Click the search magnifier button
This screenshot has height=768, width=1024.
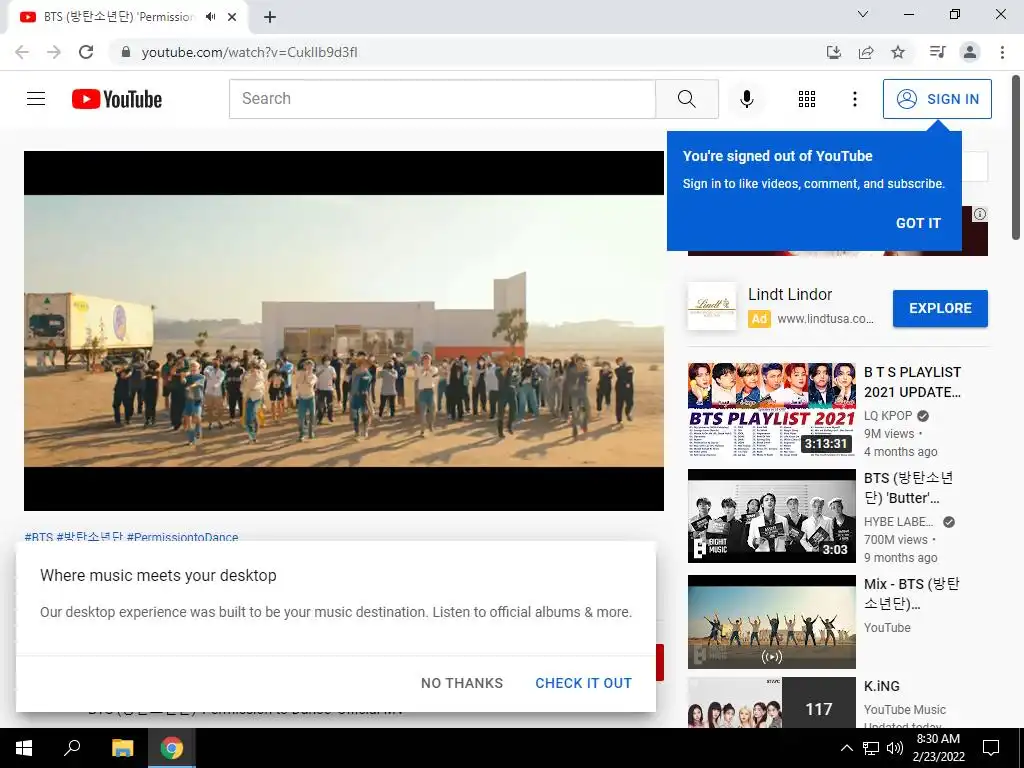point(686,99)
